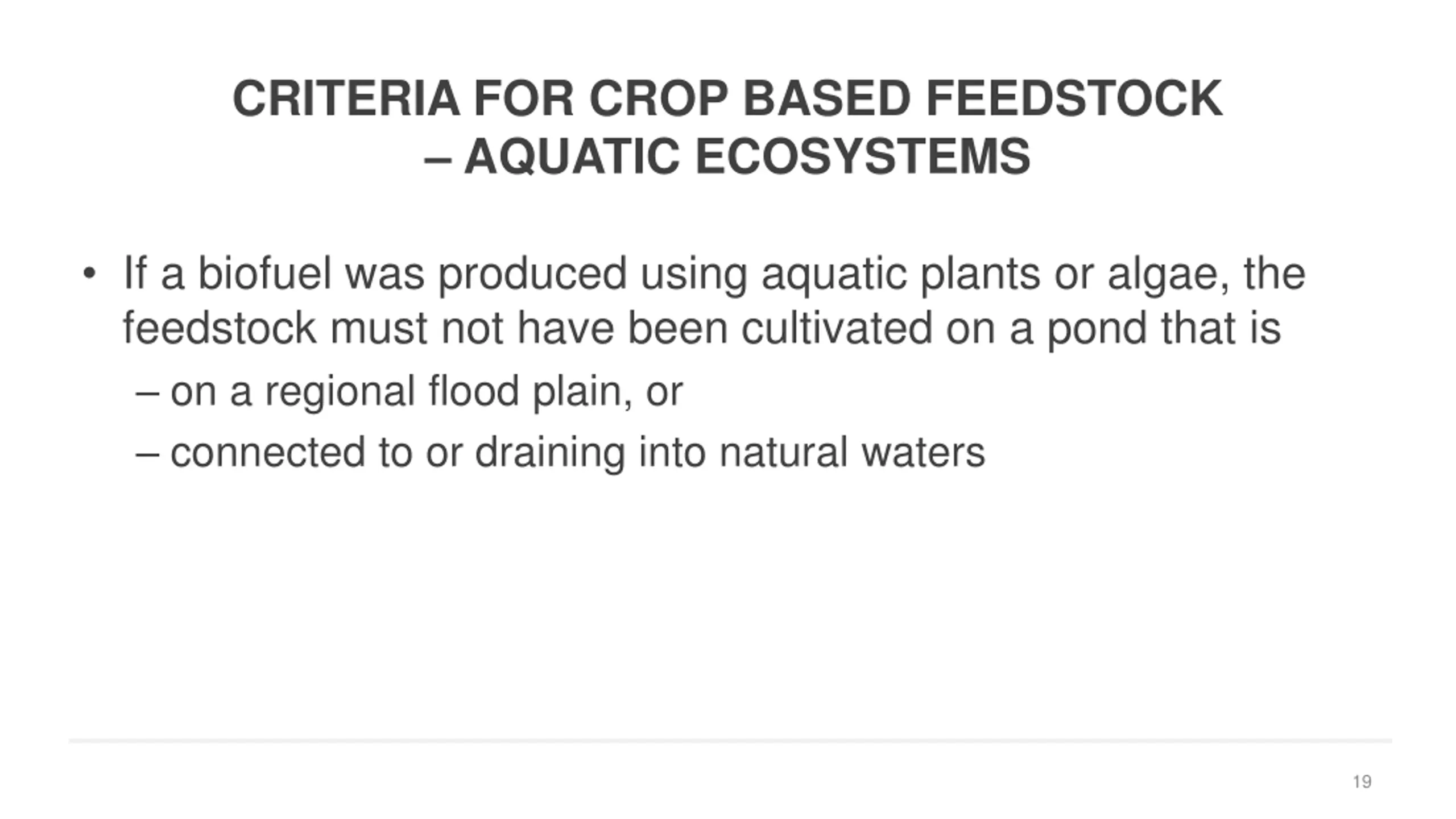
Task: Click the slide title 'CRITERIA FOR CROP BASED FEEDSTOCK'
Action: 727,98
